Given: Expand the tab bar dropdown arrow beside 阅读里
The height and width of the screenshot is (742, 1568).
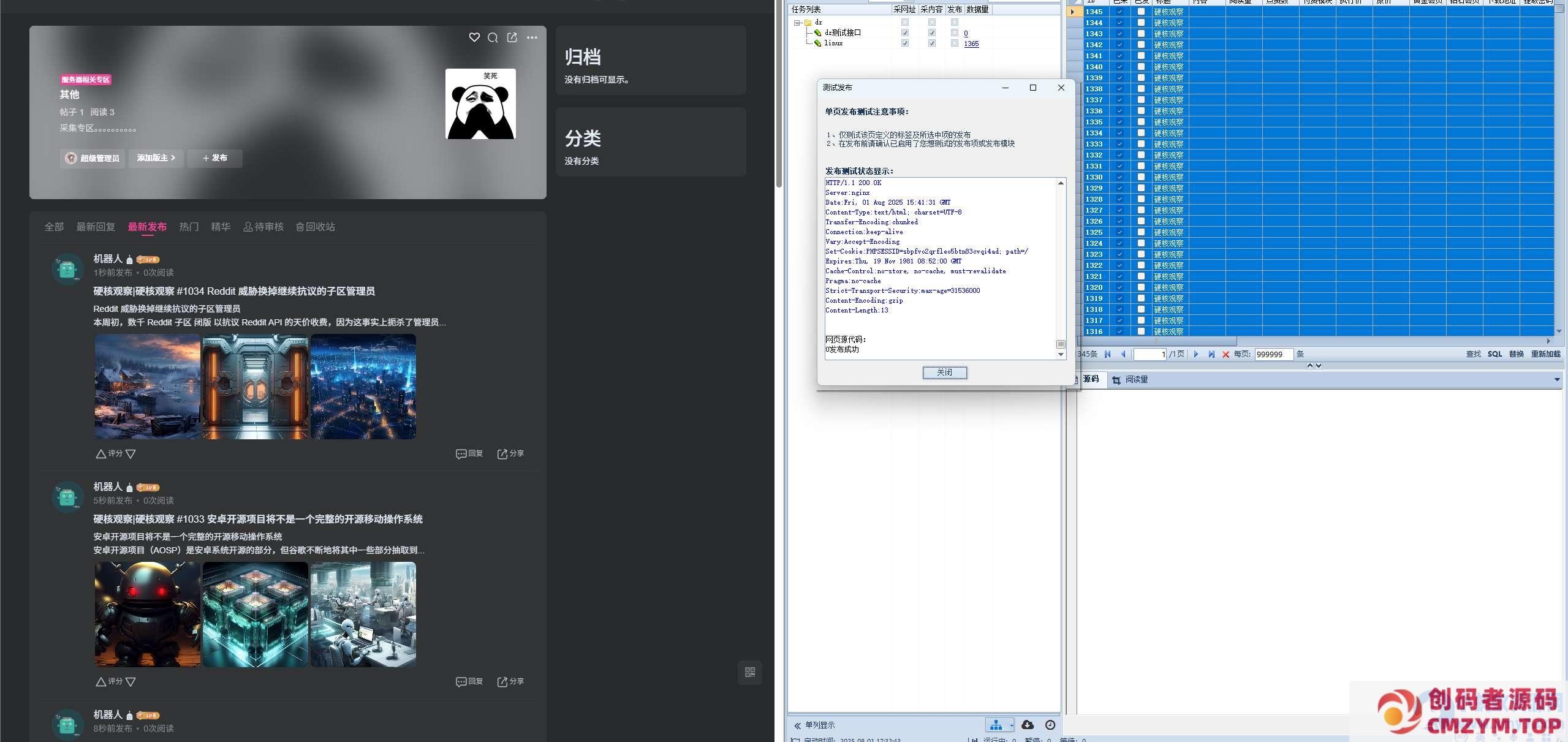Looking at the screenshot, I should (1557, 380).
